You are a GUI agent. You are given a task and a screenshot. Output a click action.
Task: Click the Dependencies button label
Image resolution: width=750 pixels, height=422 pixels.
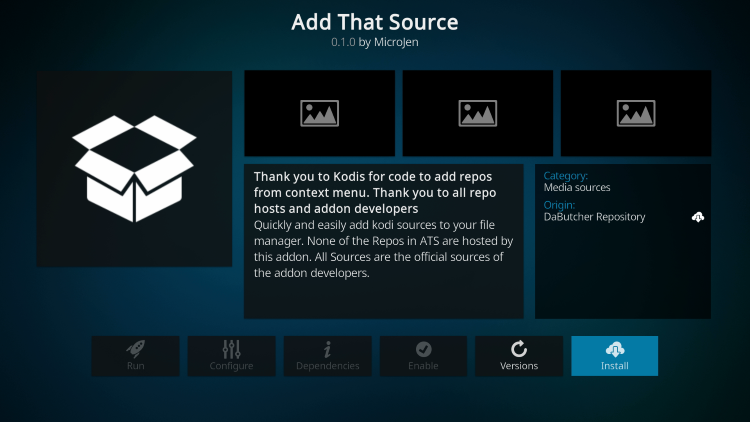[x=327, y=366]
